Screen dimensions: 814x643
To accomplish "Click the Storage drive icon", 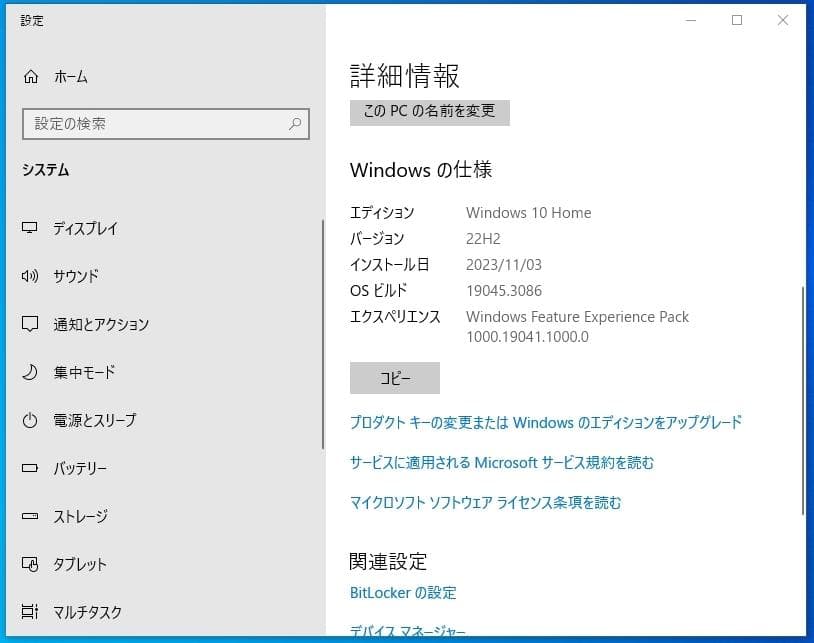I will [30, 516].
